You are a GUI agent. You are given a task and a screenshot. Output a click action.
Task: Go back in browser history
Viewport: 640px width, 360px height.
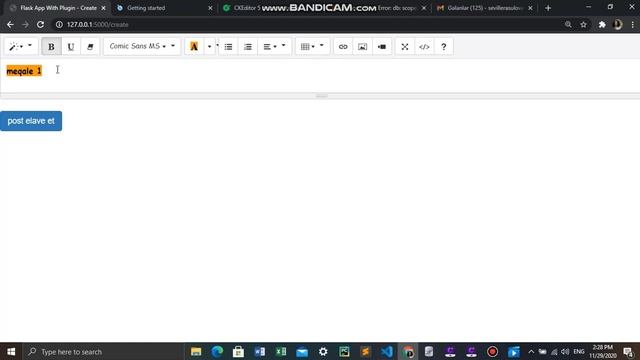pos(10,24)
